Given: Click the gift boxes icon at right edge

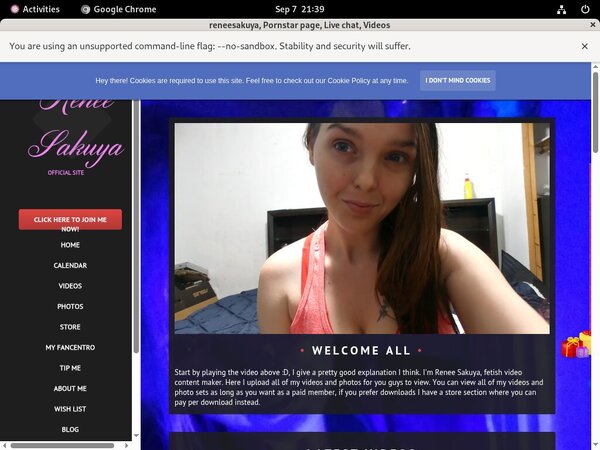Looking at the screenshot, I should tap(577, 345).
